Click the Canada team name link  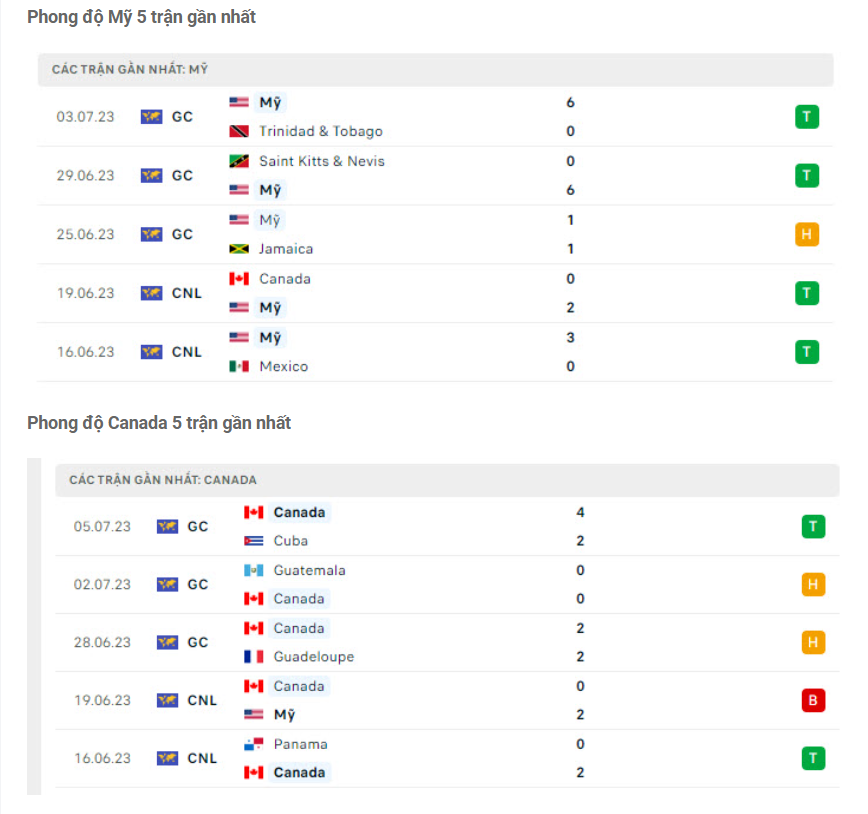pyautogui.click(x=299, y=512)
